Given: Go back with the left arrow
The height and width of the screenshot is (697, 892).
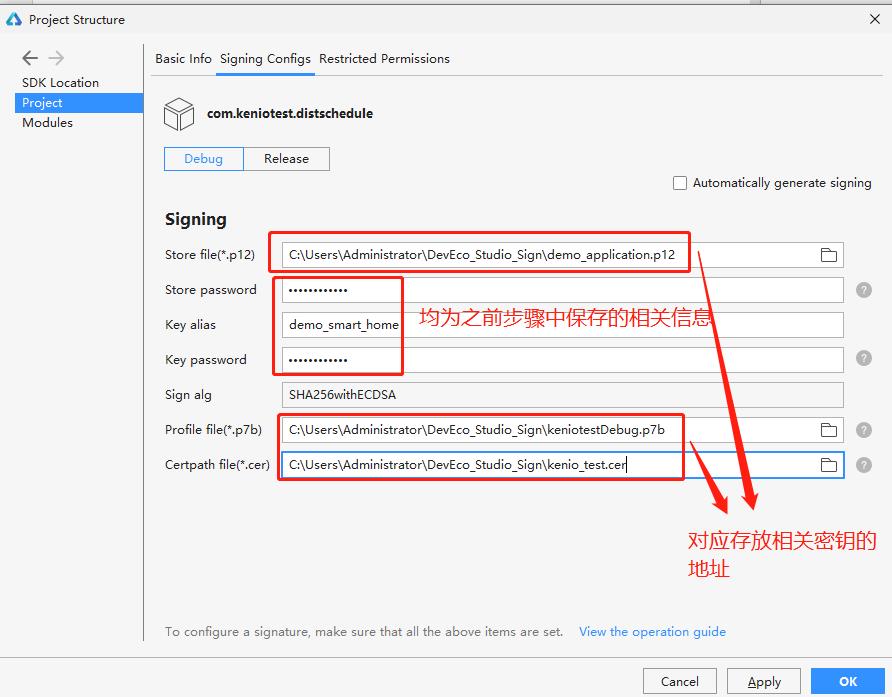Looking at the screenshot, I should click(30, 57).
